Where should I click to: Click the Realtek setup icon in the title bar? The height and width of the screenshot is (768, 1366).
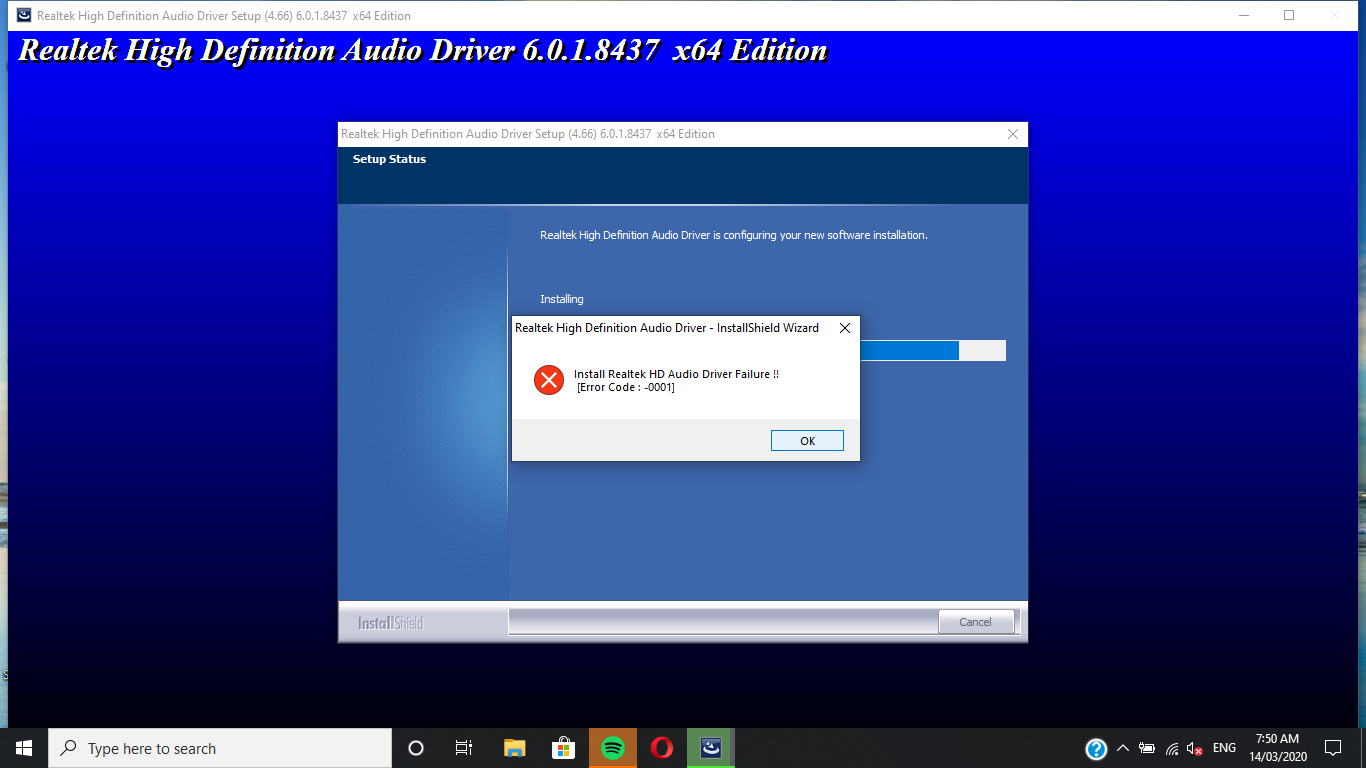click(23, 15)
